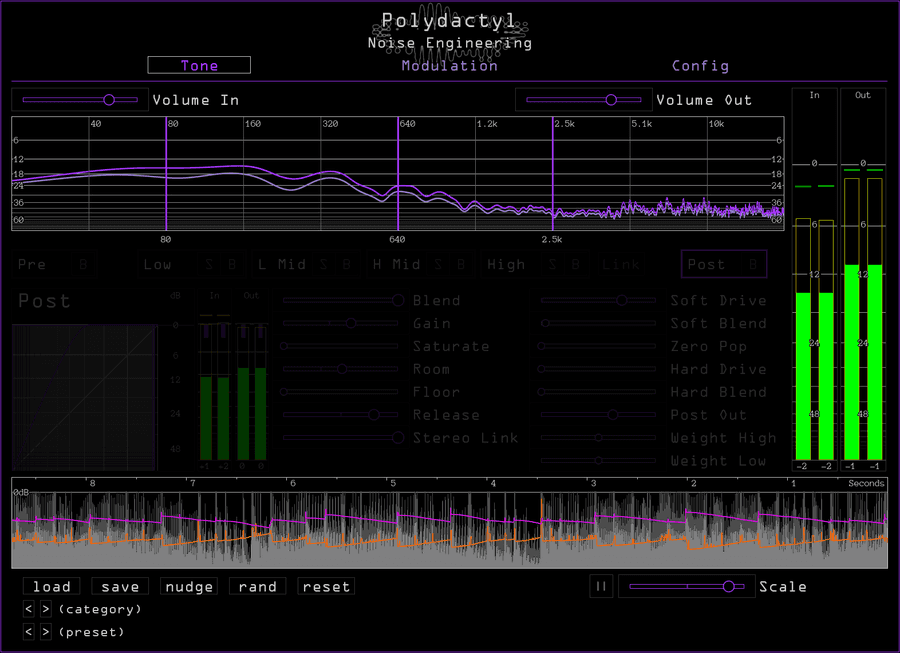The width and height of the screenshot is (900, 653).
Task: Adjust the Soft Drive slider
Action: pos(598,300)
